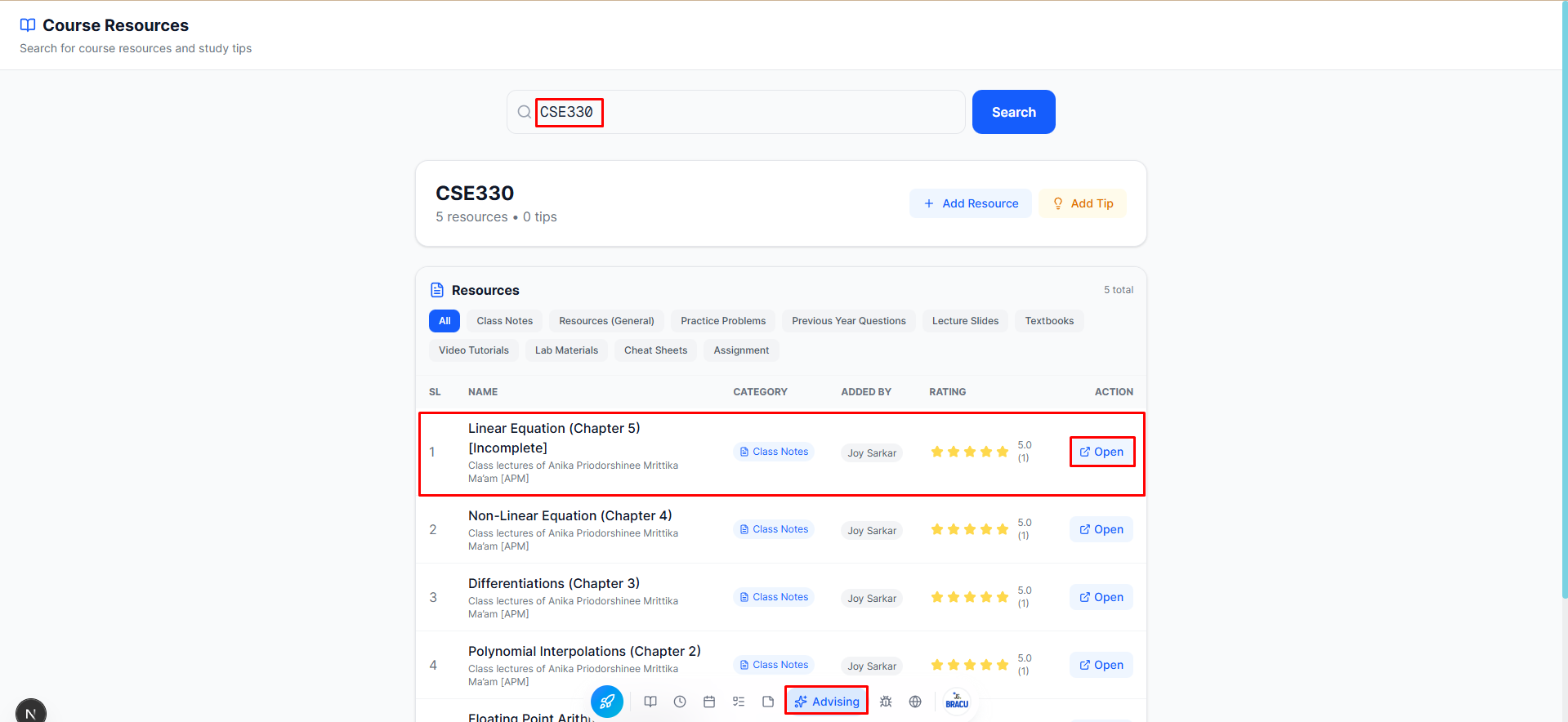Filter by Resources (General)

[x=606, y=321]
